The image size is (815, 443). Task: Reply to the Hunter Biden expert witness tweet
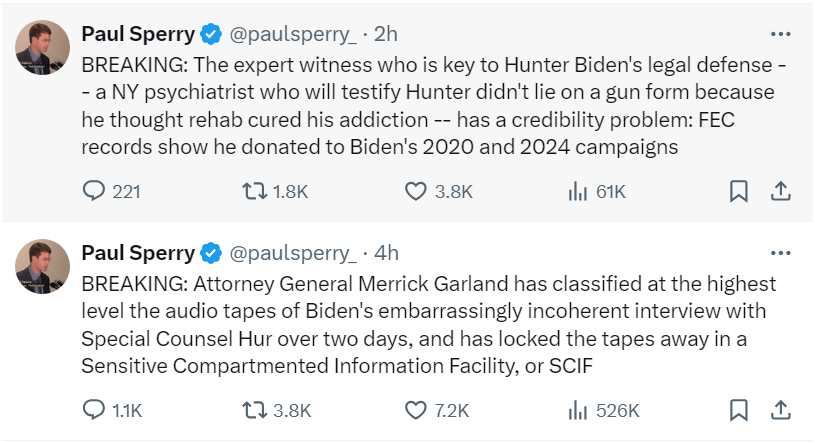click(93, 190)
